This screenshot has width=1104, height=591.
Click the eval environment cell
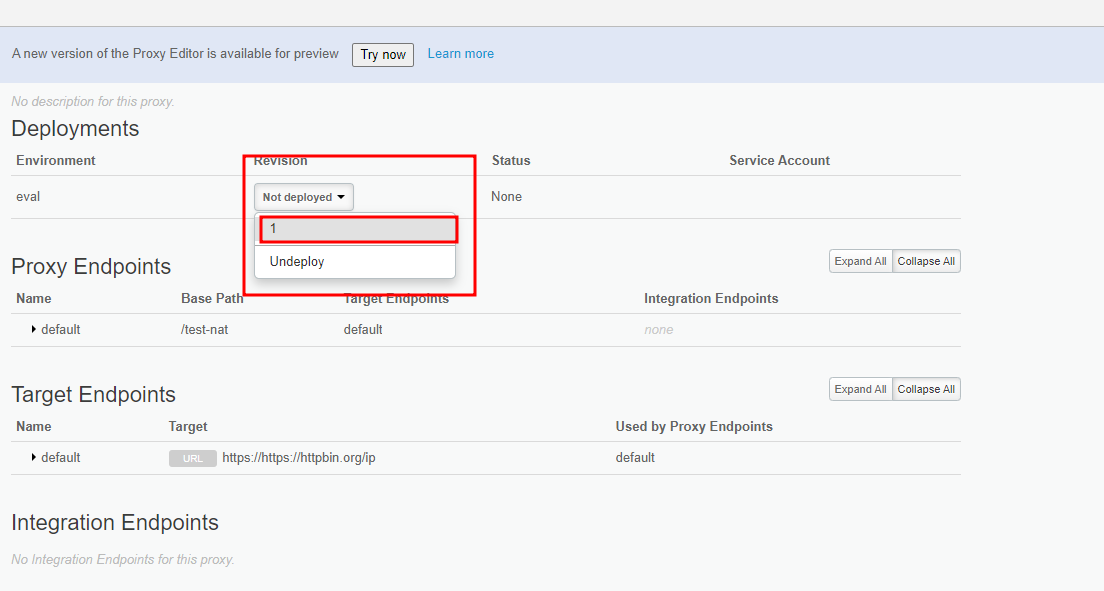28,197
